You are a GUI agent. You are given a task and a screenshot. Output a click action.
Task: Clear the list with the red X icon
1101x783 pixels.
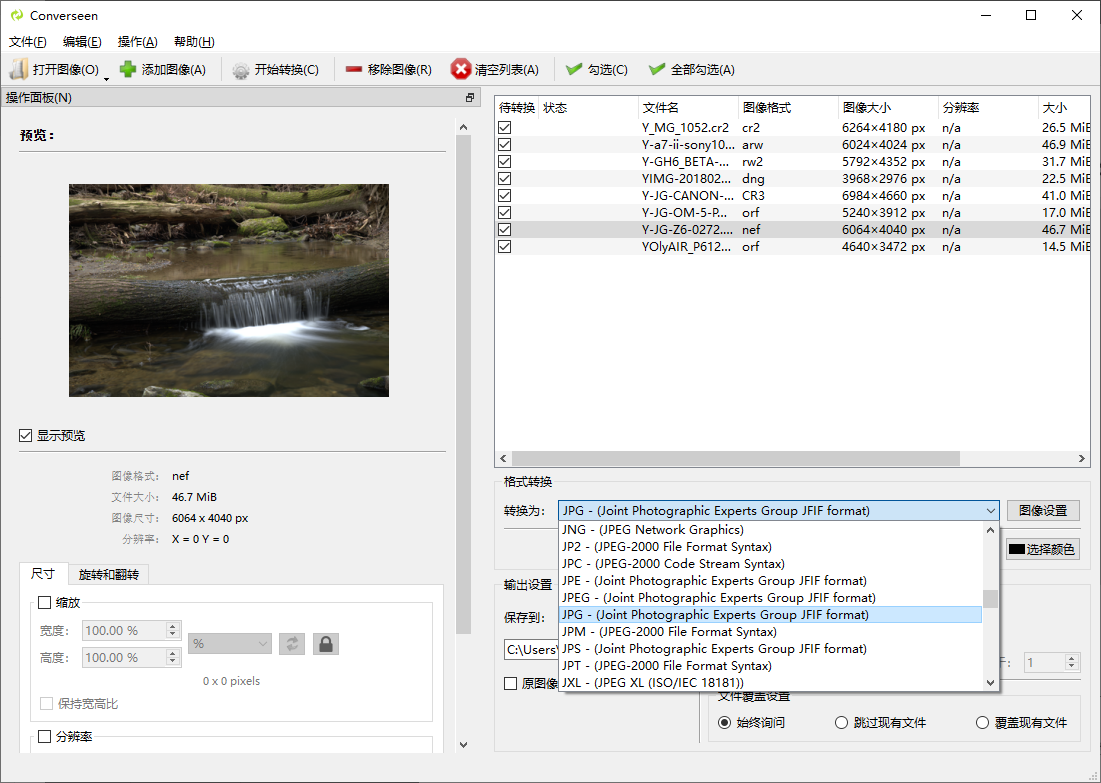click(x=461, y=69)
